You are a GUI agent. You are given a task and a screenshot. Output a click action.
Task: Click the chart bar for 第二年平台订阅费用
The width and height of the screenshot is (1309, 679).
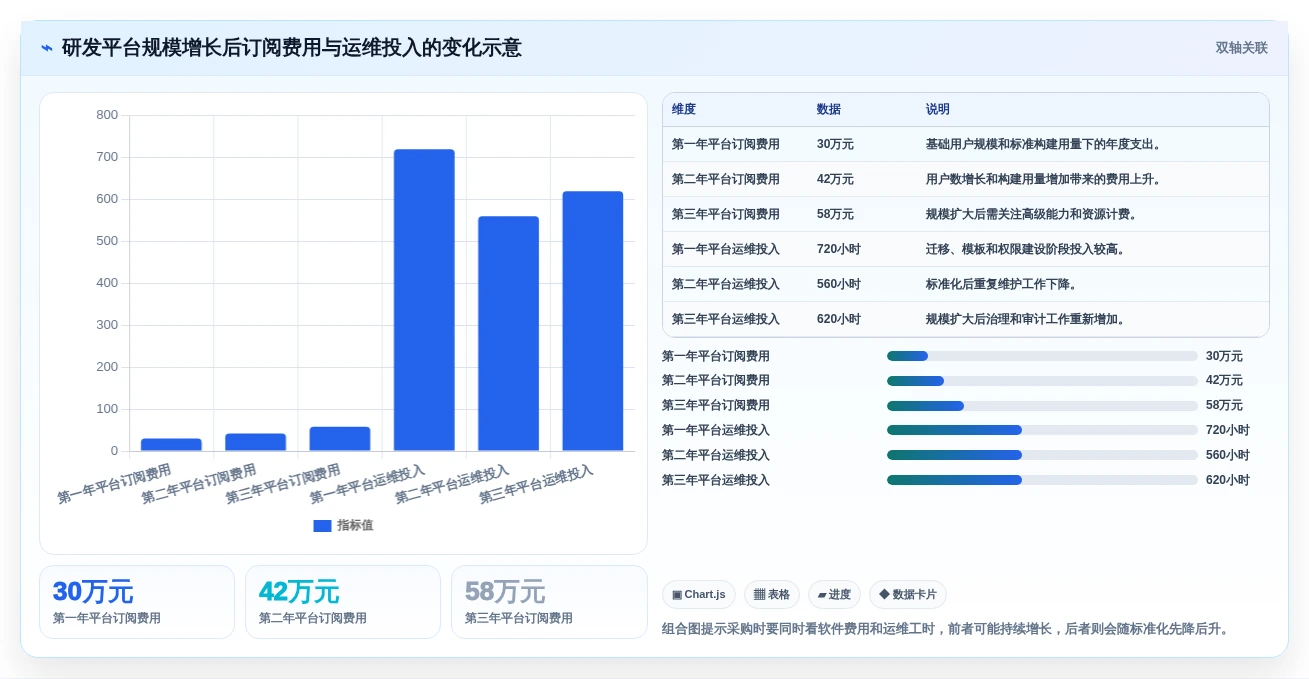(255, 442)
